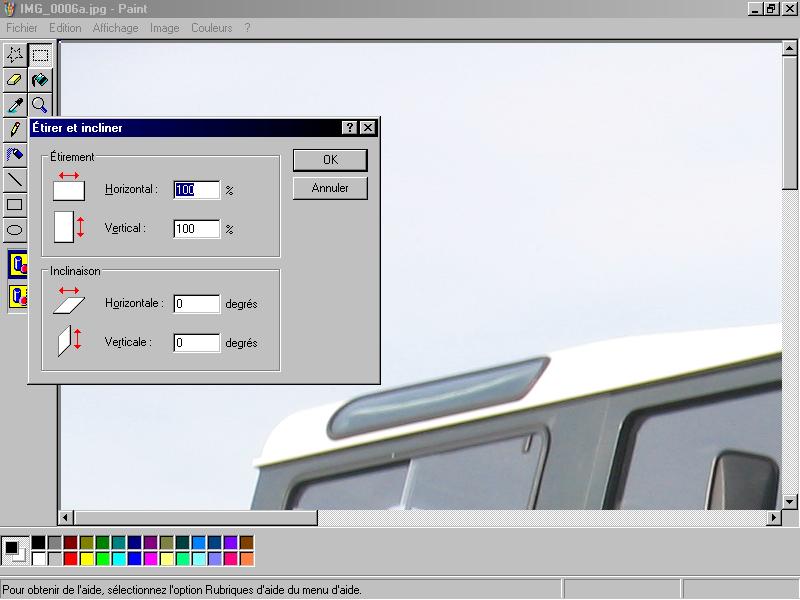
Task: Select the Free-form select tool
Action: (15, 55)
